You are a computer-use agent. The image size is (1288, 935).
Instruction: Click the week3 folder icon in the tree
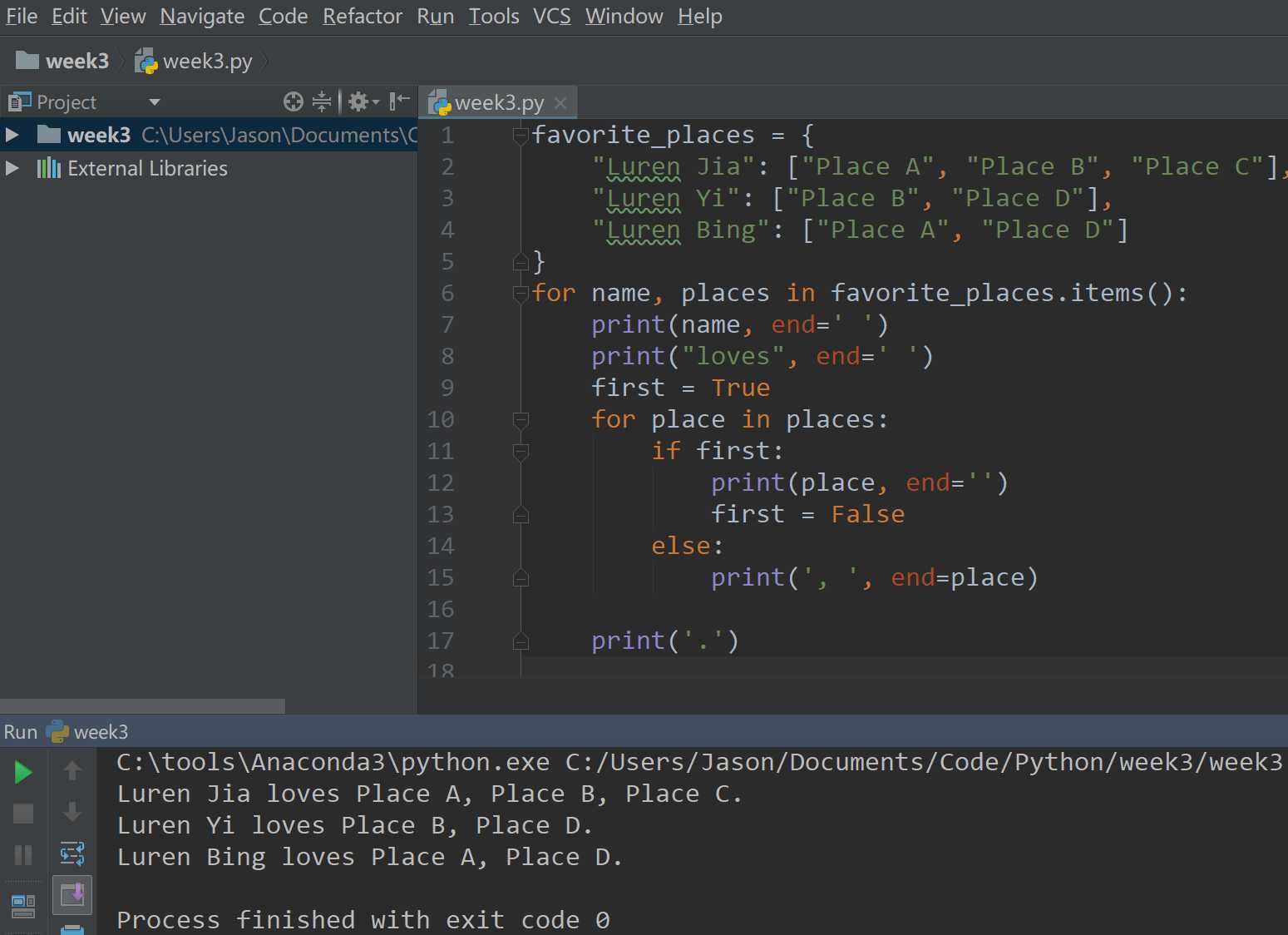click(49, 135)
